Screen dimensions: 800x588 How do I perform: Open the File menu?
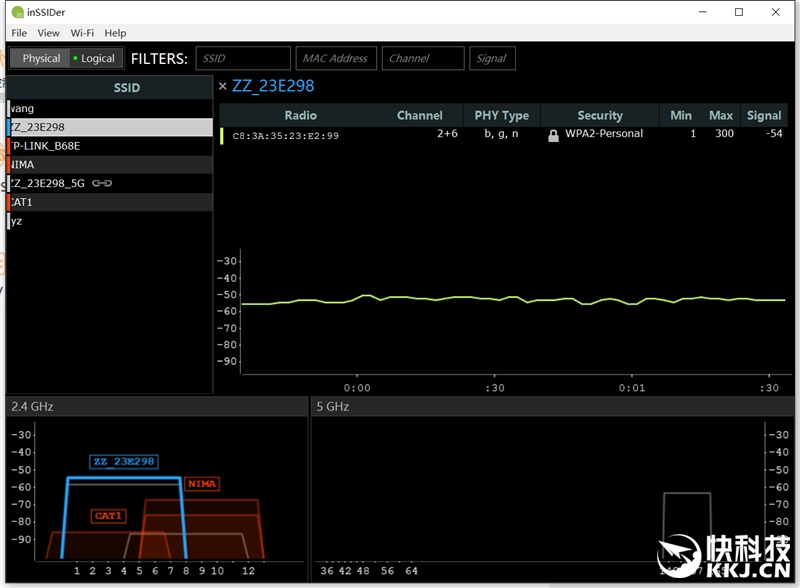click(x=19, y=33)
